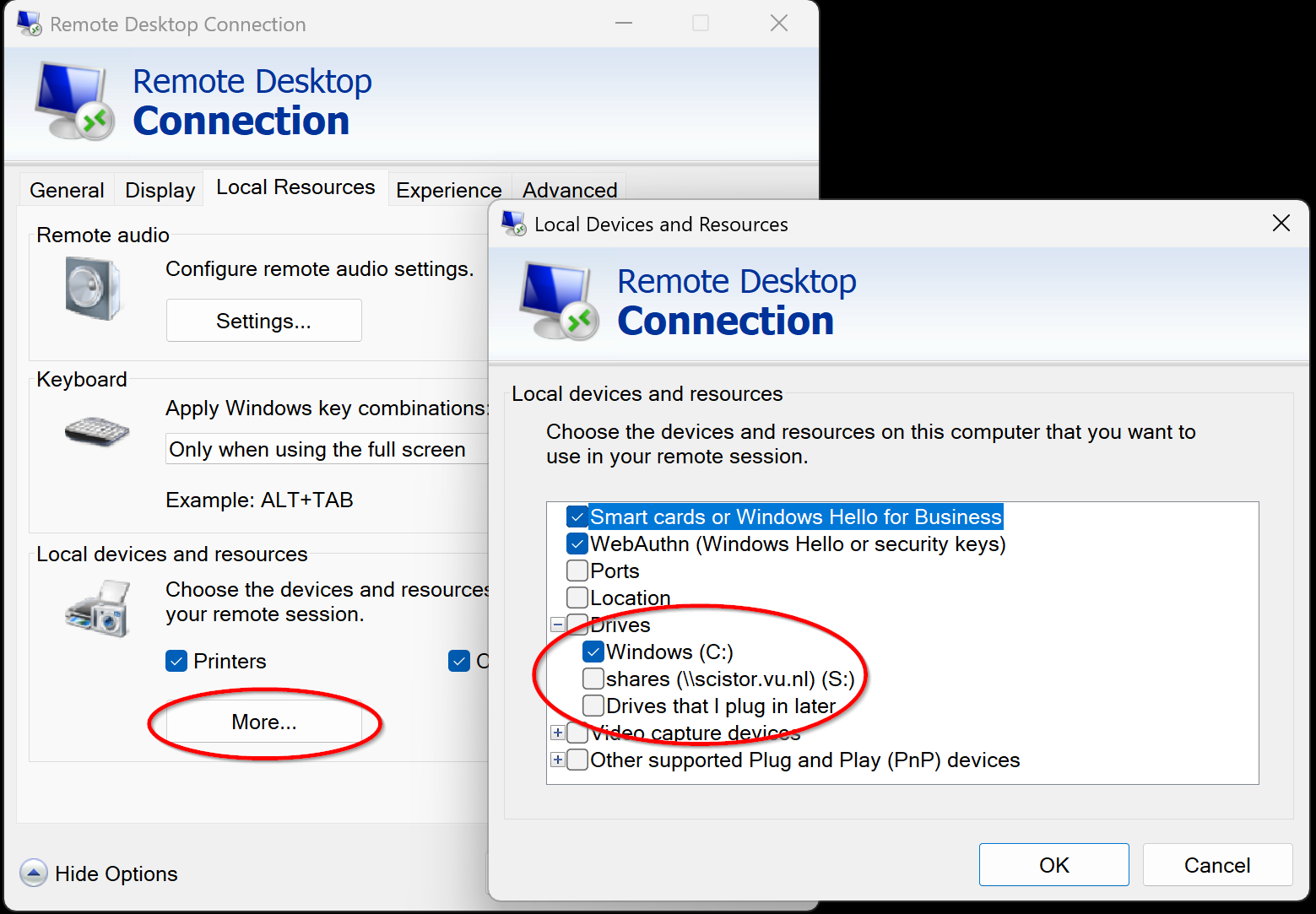
Task: Switch to the Display tab
Action: pos(160,190)
